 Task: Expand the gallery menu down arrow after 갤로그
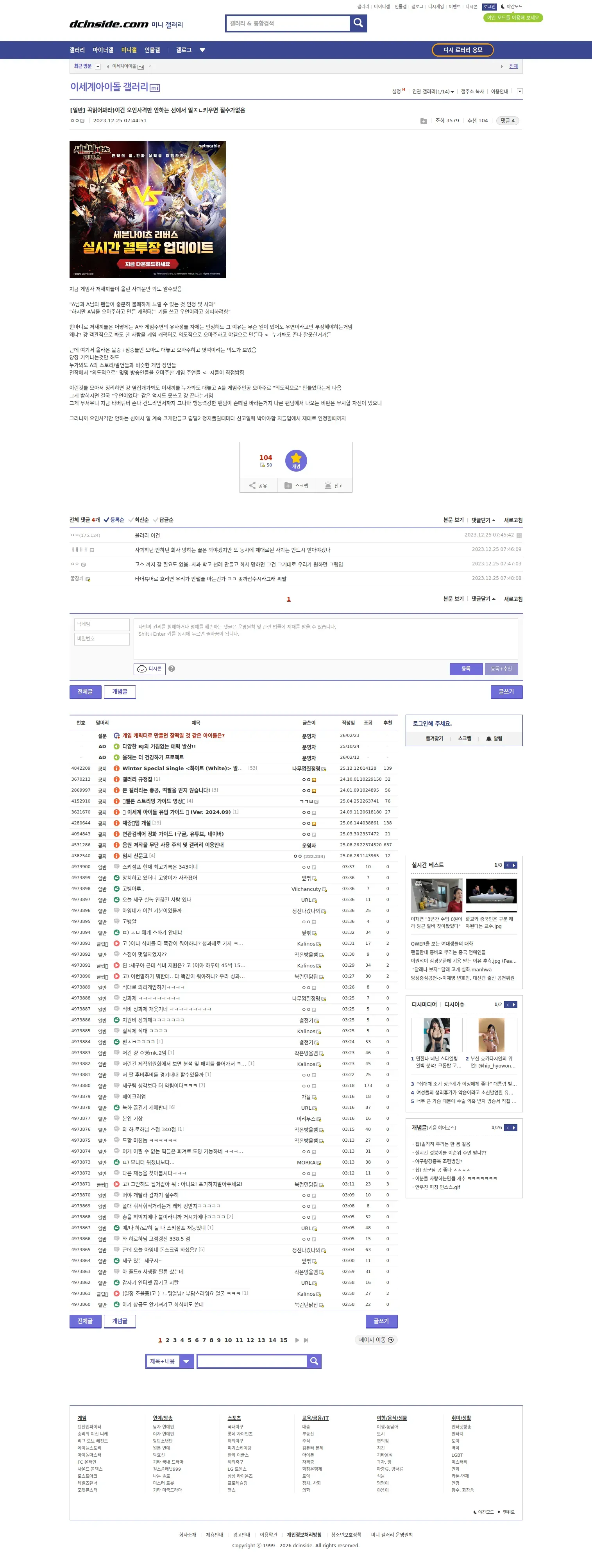[x=203, y=50]
